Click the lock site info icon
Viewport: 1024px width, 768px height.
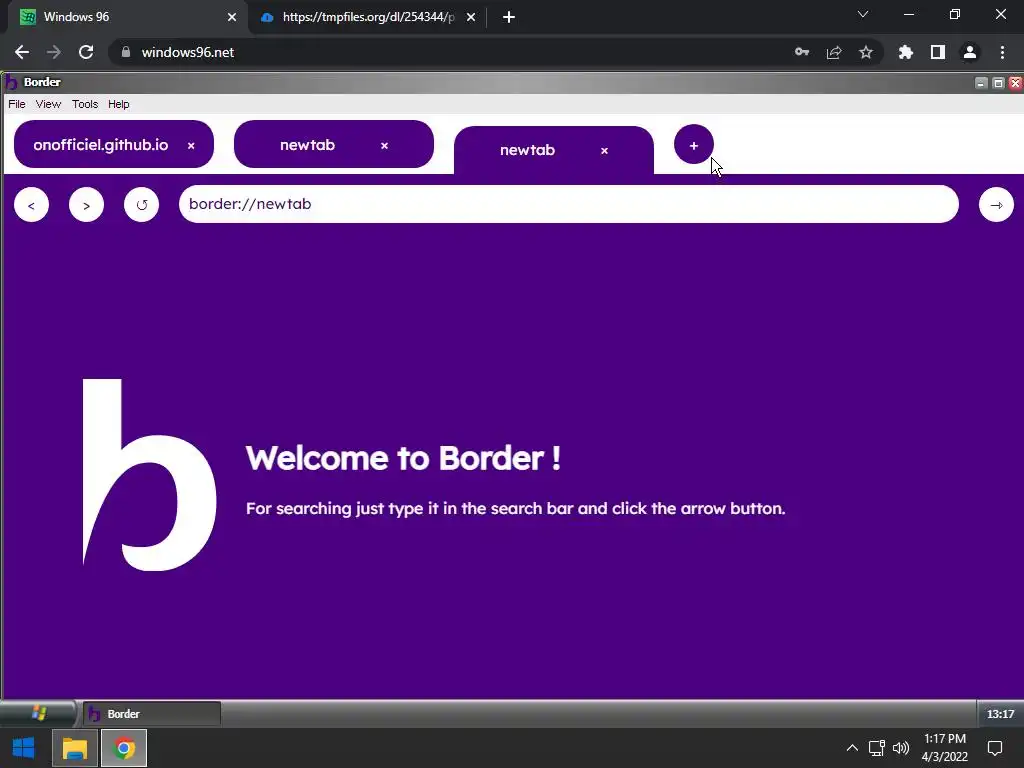pyautogui.click(x=126, y=52)
